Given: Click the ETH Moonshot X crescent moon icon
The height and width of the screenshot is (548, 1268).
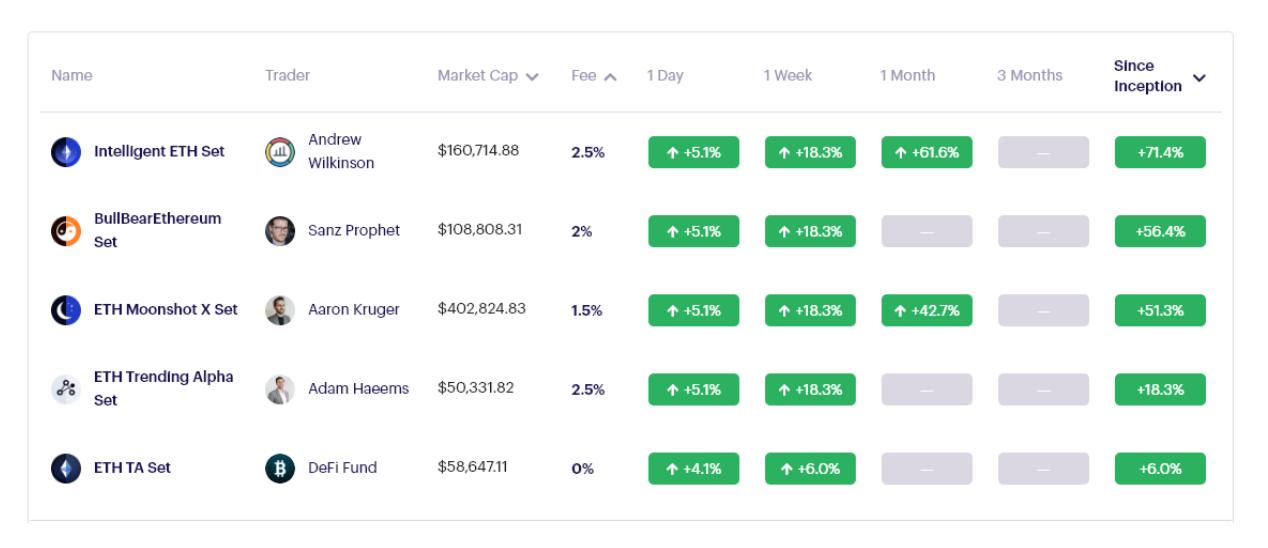Looking at the screenshot, I should coord(65,310).
